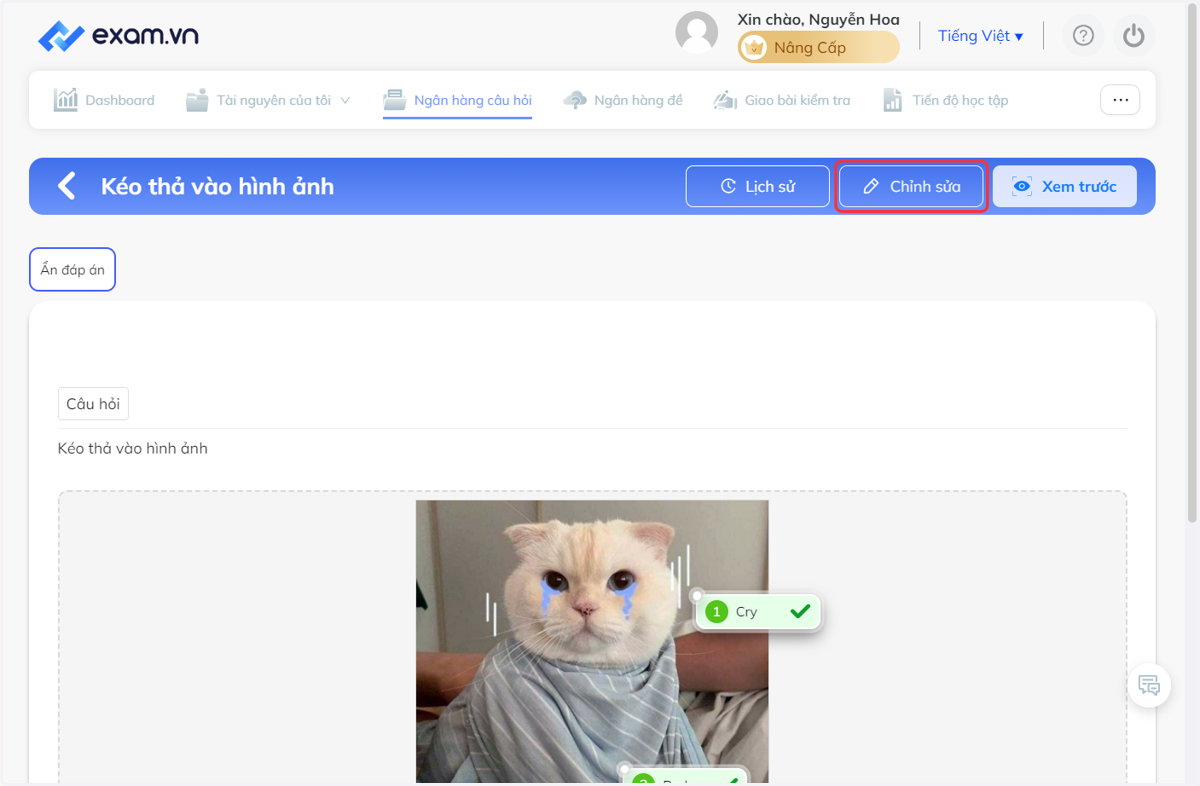Click the green checkmark on Cry
The height and width of the screenshot is (786, 1200).
tap(800, 611)
